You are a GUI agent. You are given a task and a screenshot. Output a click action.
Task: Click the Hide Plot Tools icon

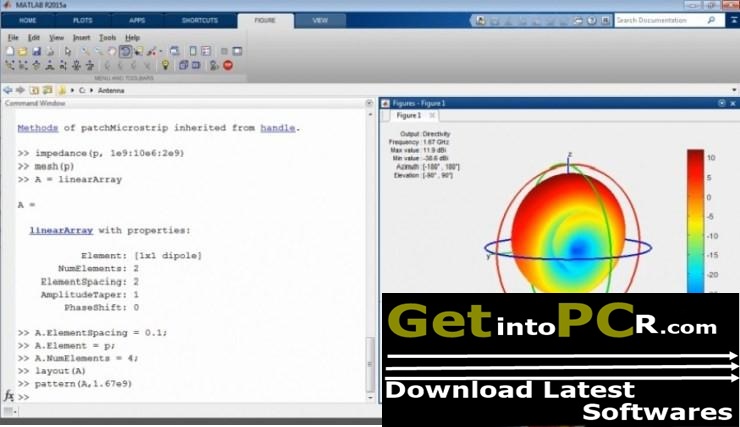[x=224, y=51]
